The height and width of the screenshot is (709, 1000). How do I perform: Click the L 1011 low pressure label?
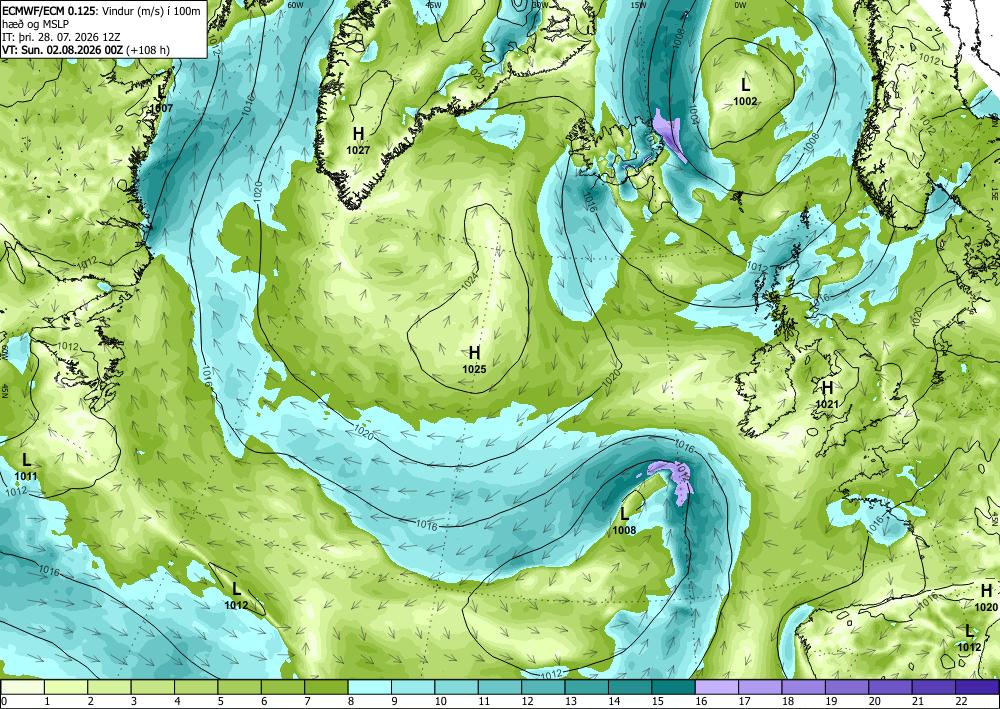click(26, 467)
